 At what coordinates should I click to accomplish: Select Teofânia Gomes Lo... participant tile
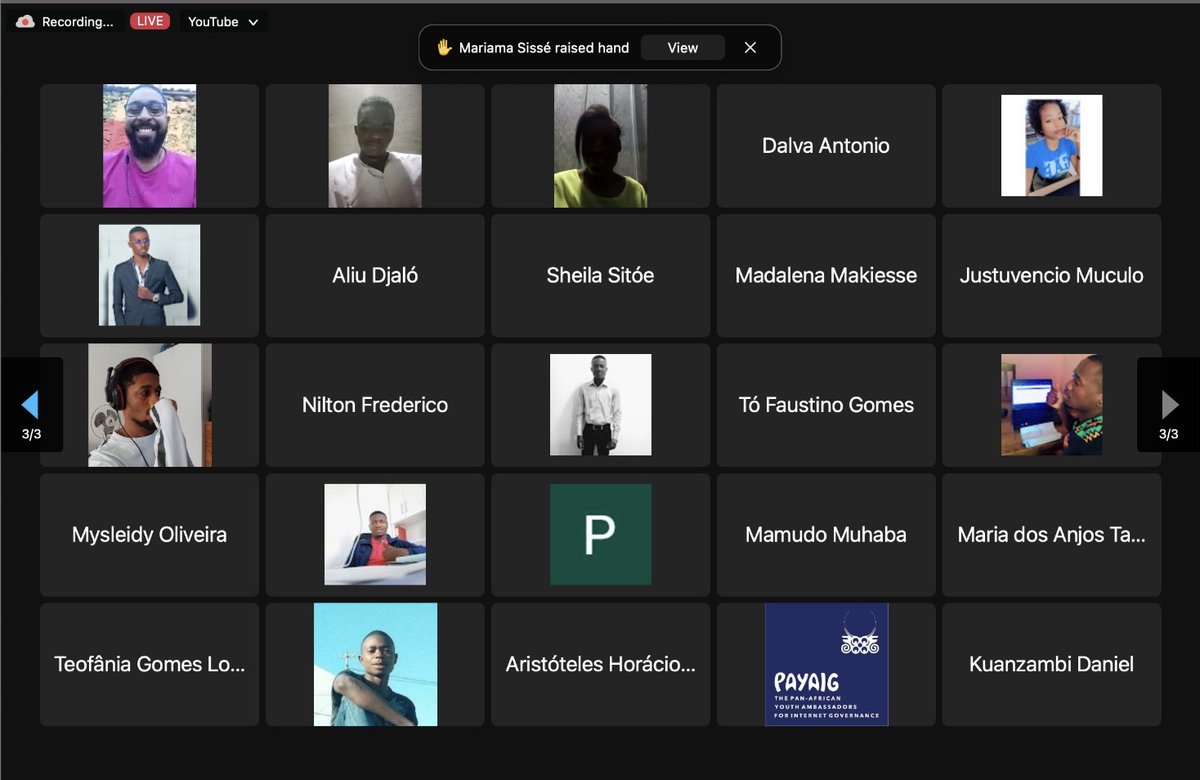[x=149, y=664]
